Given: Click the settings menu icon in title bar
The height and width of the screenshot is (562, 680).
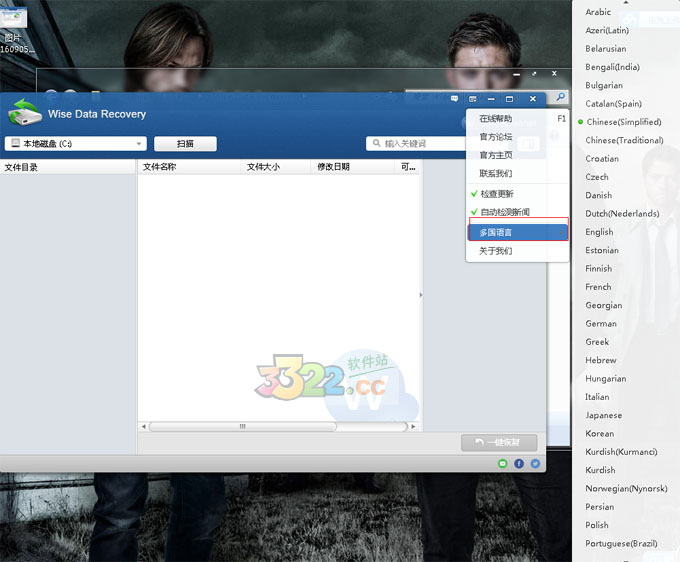Looking at the screenshot, I should (473, 99).
